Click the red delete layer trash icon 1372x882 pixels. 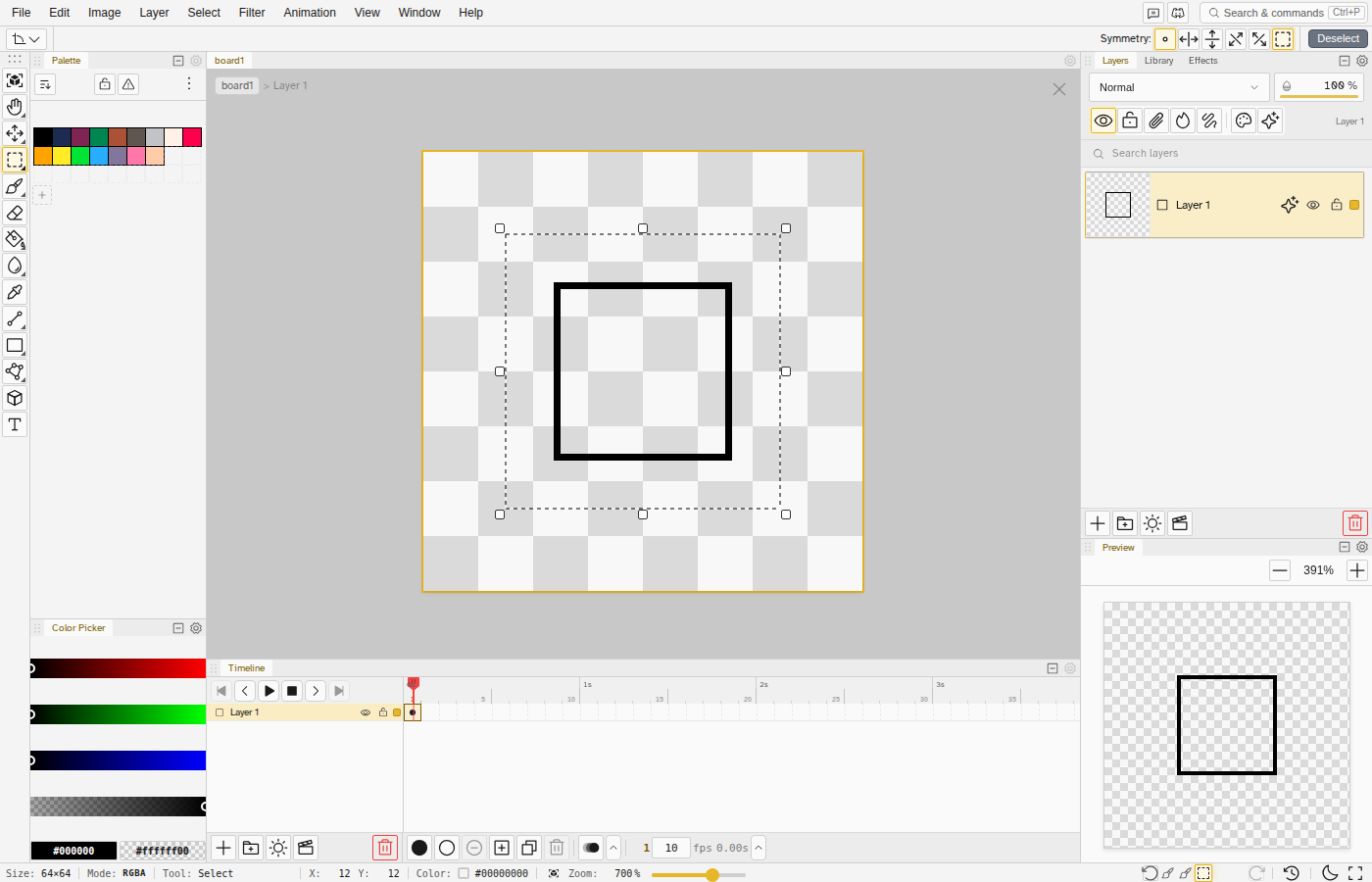click(1354, 523)
